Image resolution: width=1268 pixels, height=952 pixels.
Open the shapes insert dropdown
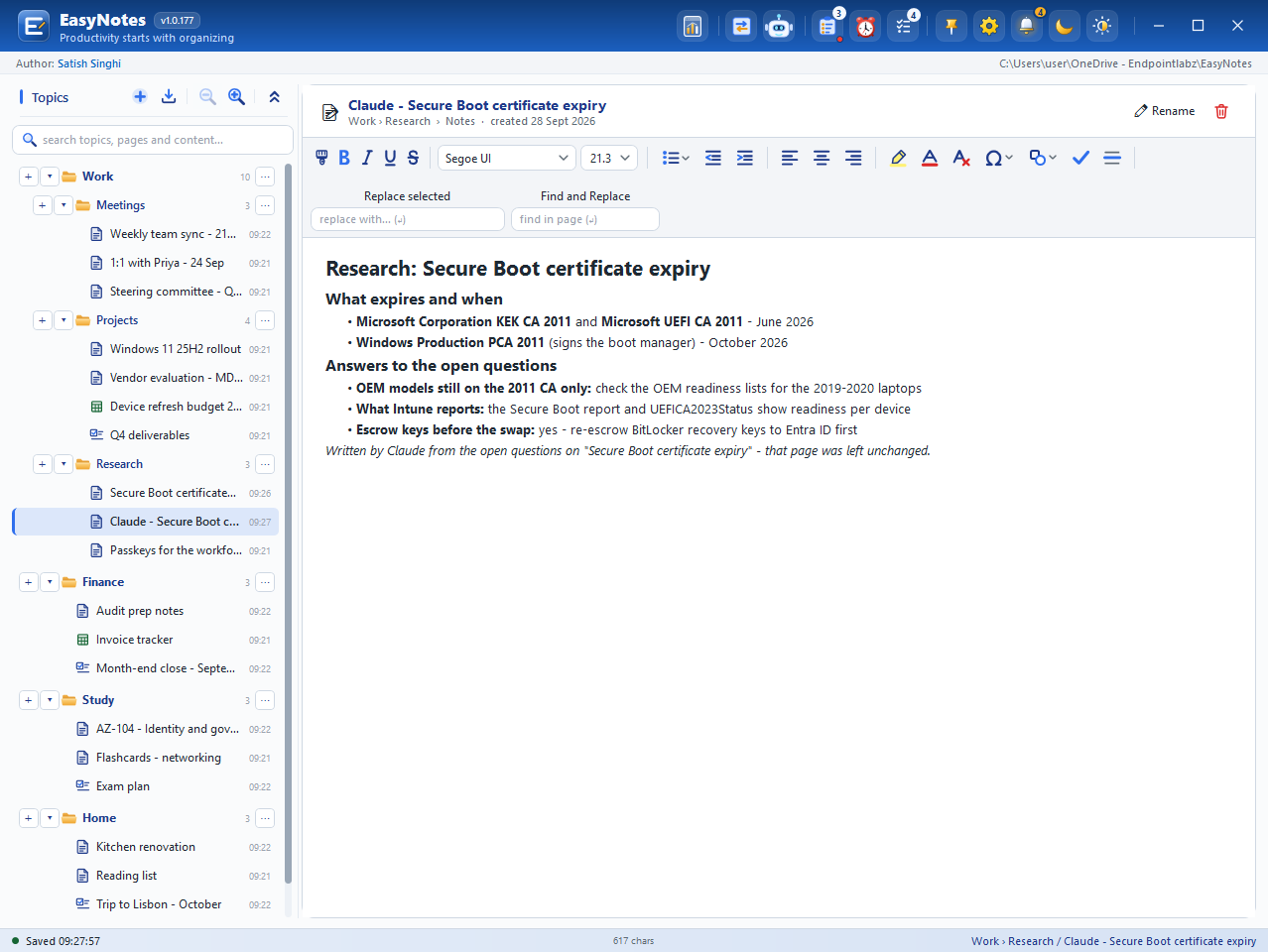click(1043, 158)
